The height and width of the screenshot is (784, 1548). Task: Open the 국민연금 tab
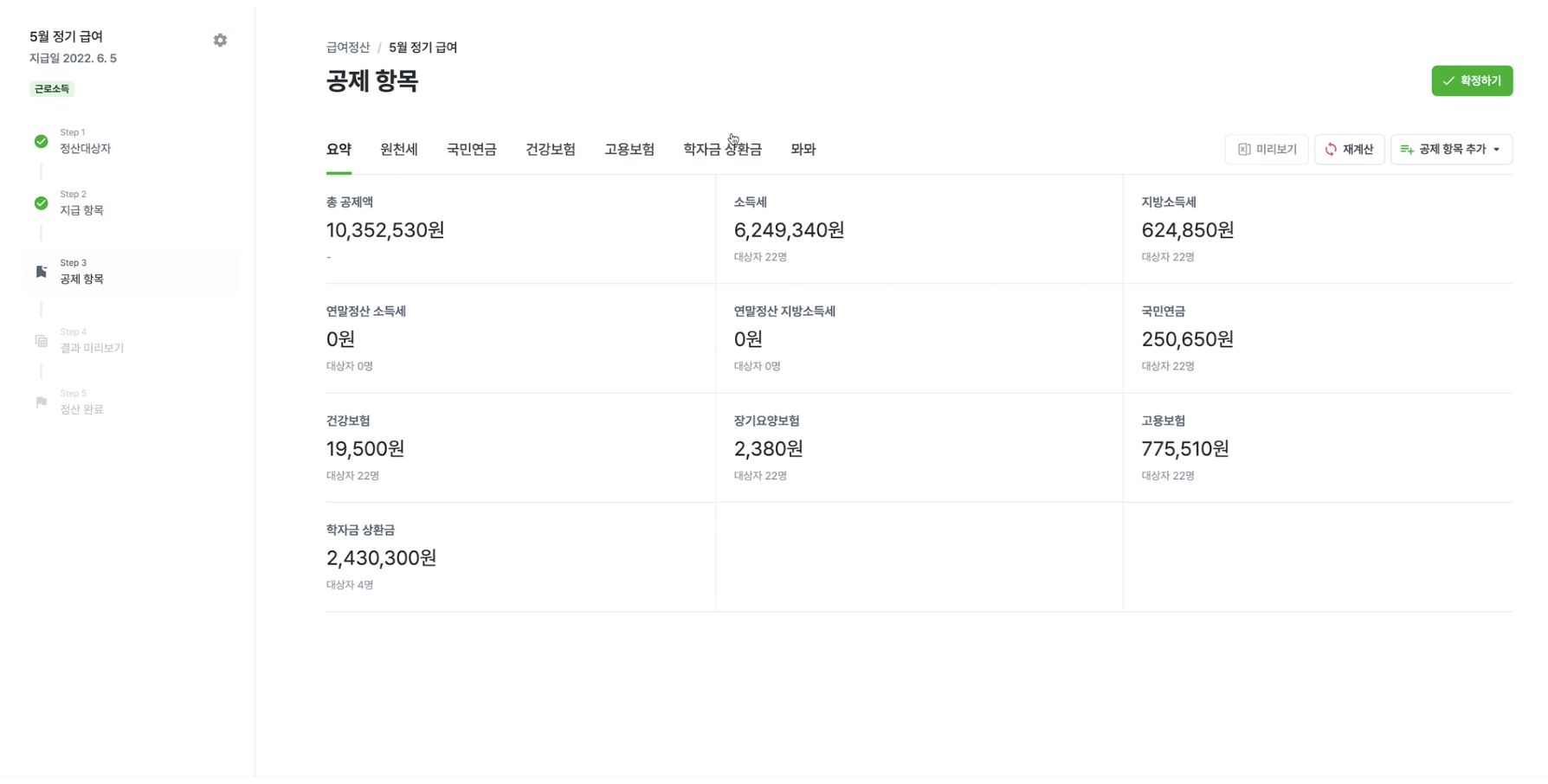[x=471, y=150]
